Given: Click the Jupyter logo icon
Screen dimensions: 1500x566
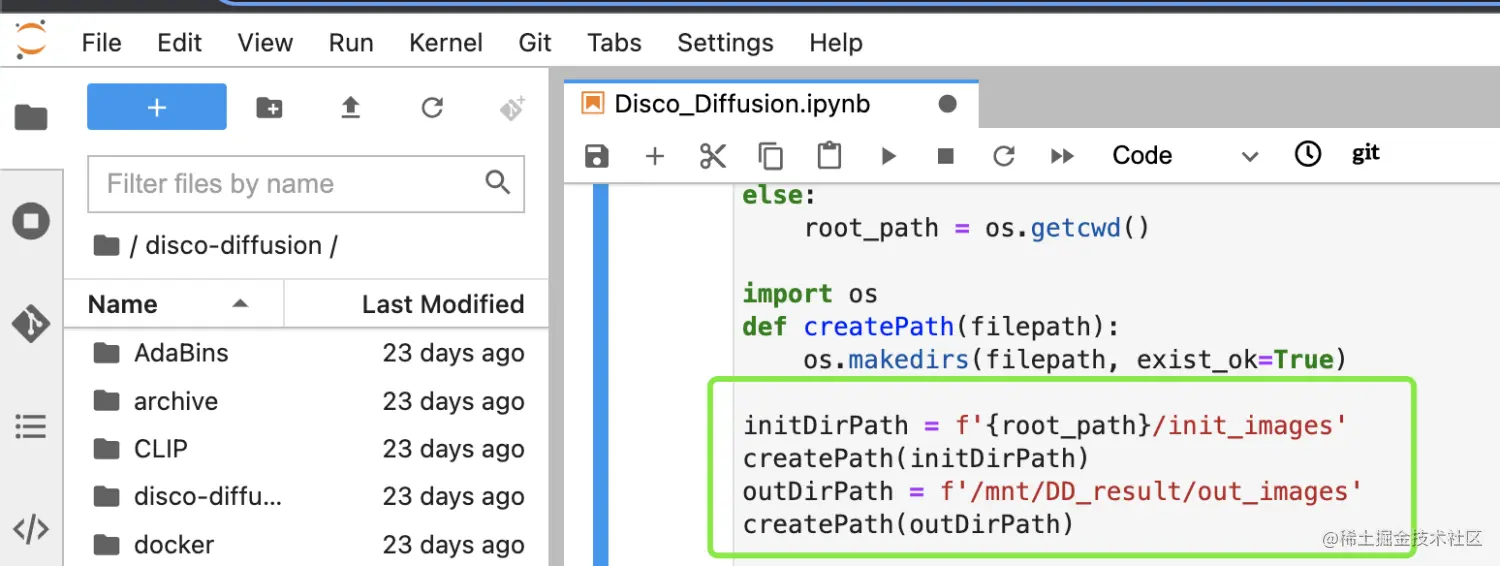Looking at the screenshot, I should (31, 40).
